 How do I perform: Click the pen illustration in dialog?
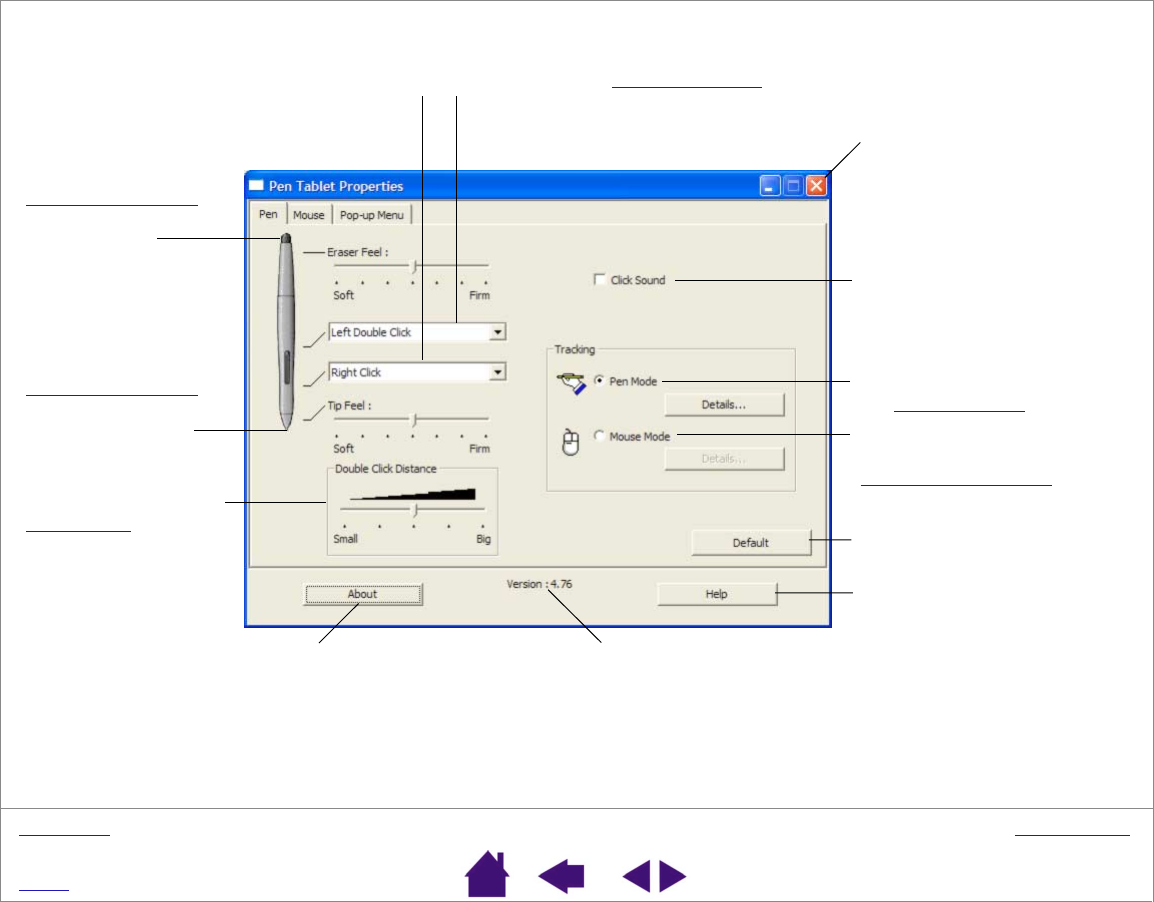tap(286, 332)
